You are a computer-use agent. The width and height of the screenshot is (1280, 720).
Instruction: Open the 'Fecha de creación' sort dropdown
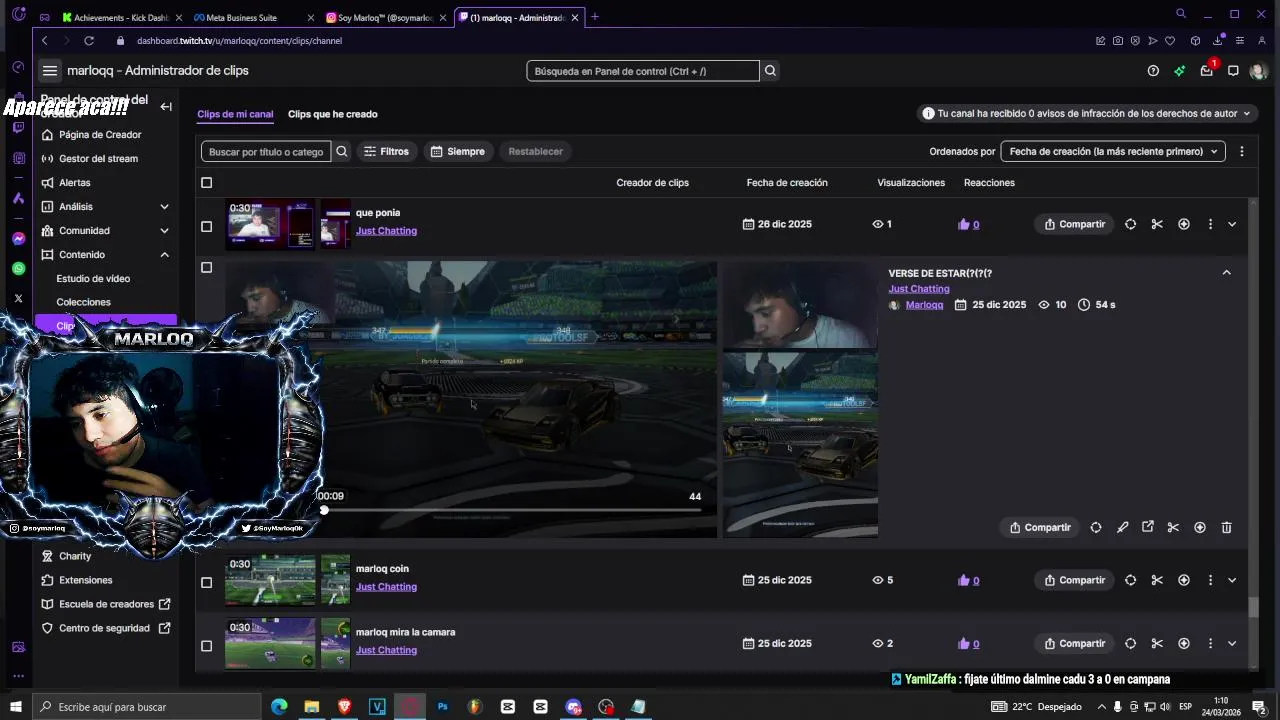[x=1113, y=152]
